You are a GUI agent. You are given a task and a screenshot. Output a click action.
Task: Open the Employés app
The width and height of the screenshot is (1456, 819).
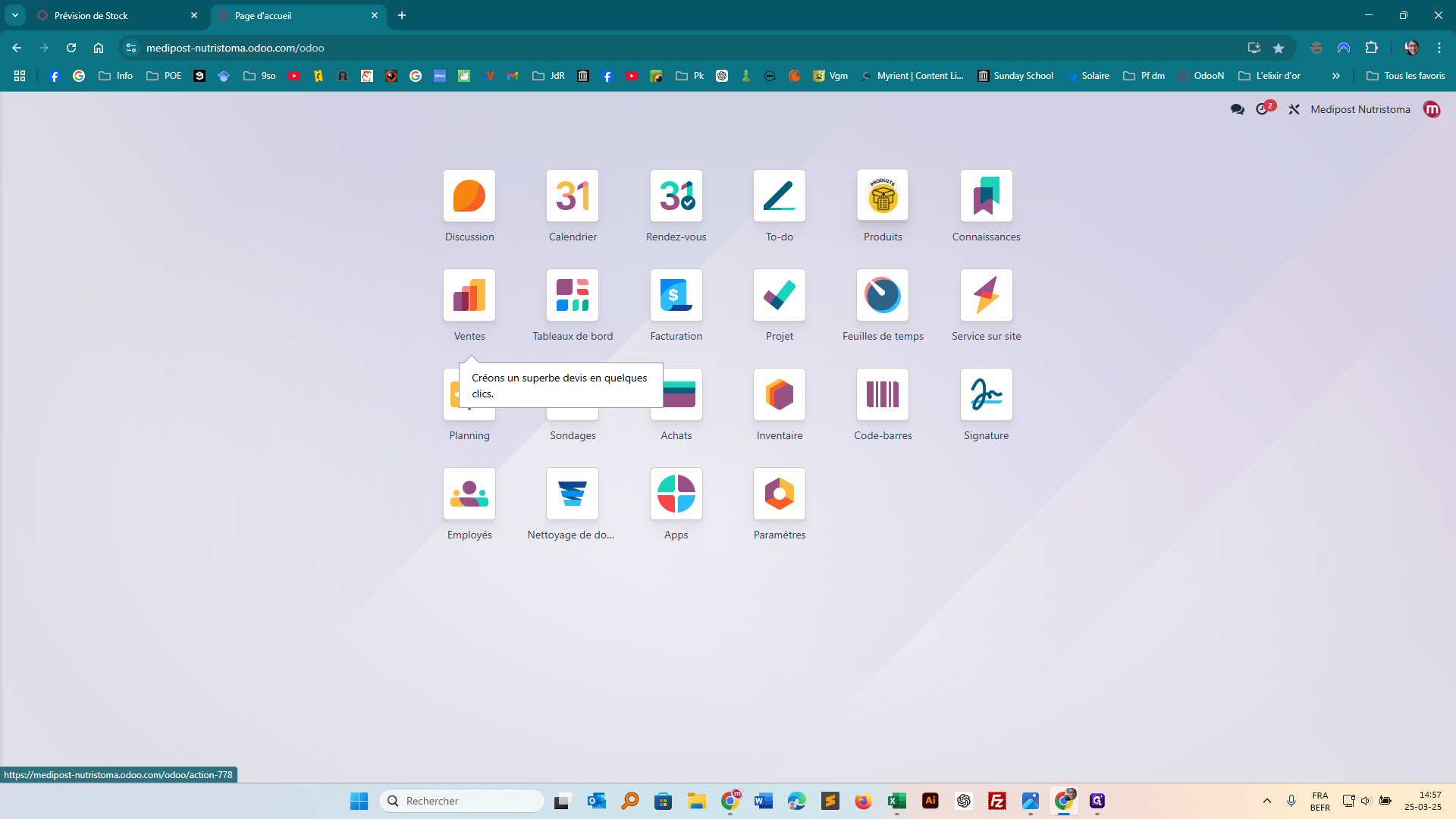(469, 494)
